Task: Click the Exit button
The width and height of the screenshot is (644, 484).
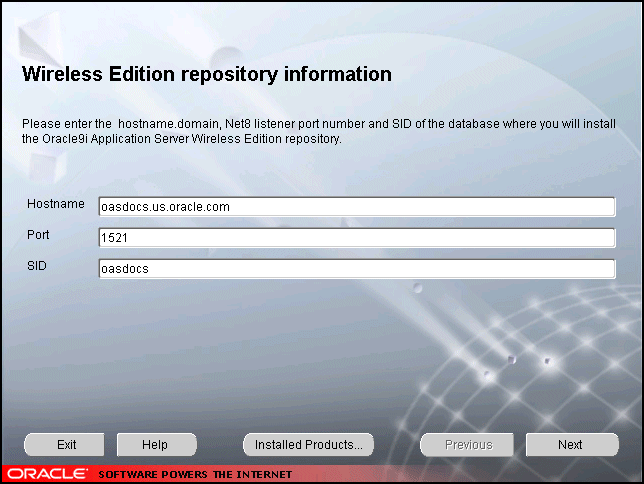Action: (64, 445)
